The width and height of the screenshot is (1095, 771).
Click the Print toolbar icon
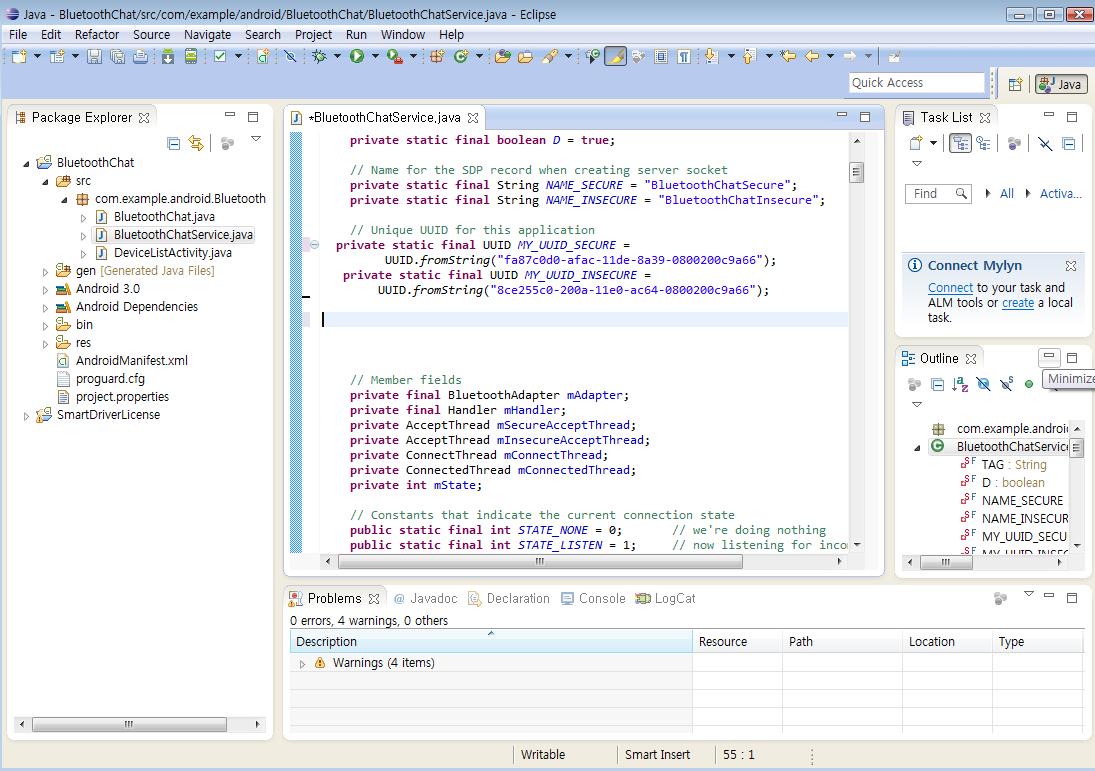pyautogui.click(x=140, y=57)
